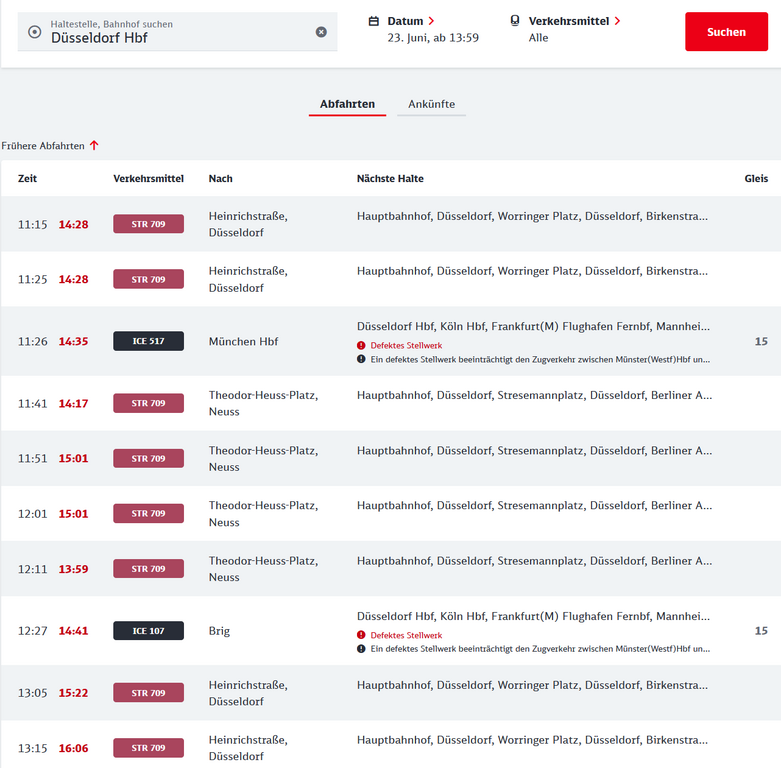Click delayed time 14:17
The height and width of the screenshot is (768, 781).
click(73, 403)
